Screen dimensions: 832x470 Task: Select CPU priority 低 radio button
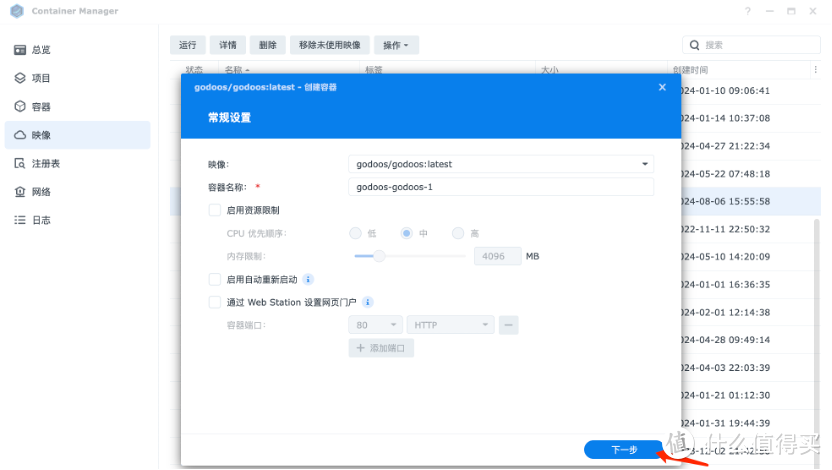[355, 233]
